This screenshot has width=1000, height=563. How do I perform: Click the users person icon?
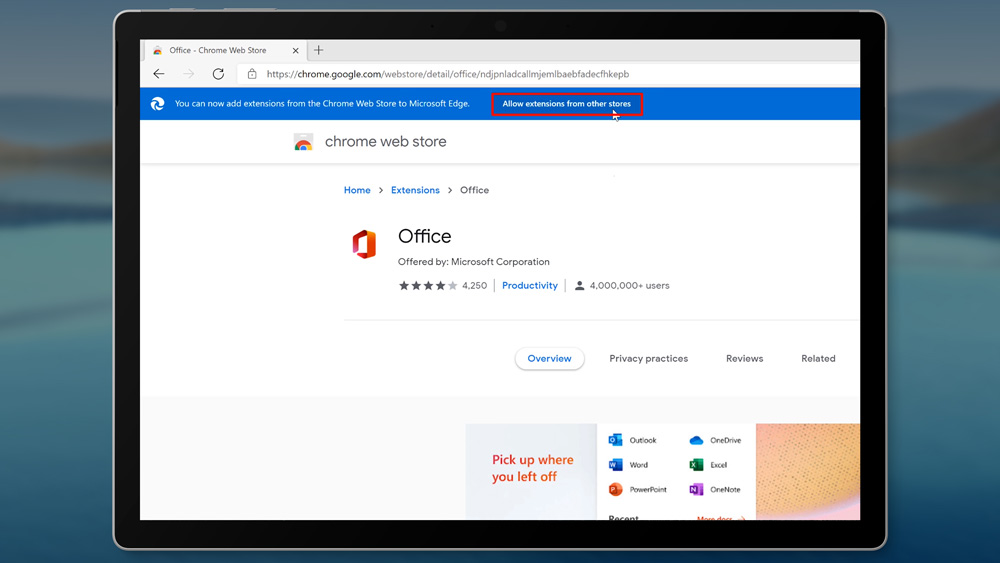point(579,286)
